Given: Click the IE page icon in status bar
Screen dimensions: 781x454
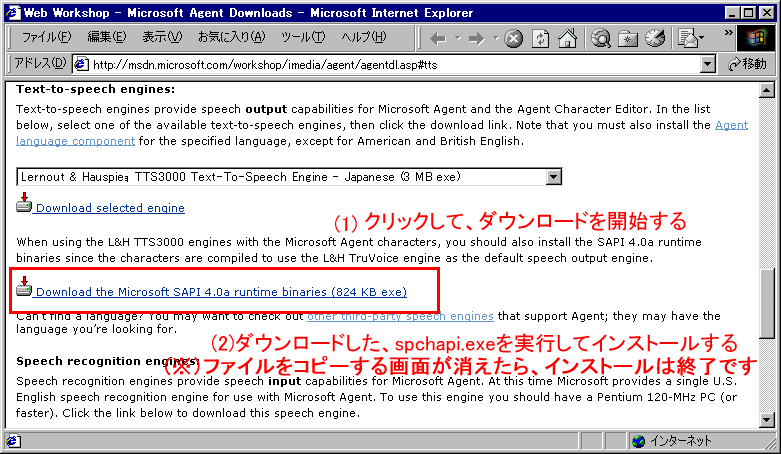Looking at the screenshot, I should 12,441.
